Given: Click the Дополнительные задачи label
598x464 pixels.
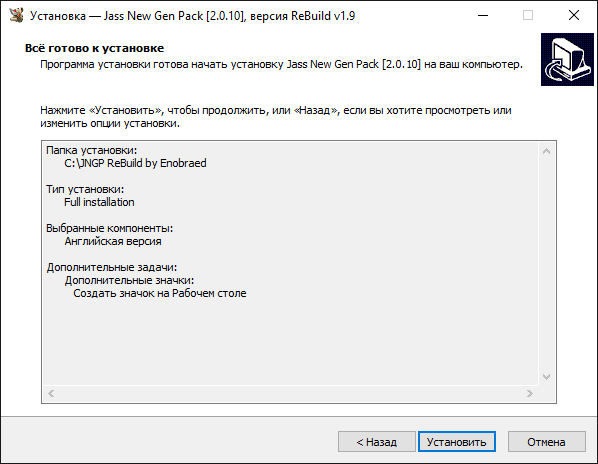Looking at the screenshot, I should point(112,267).
